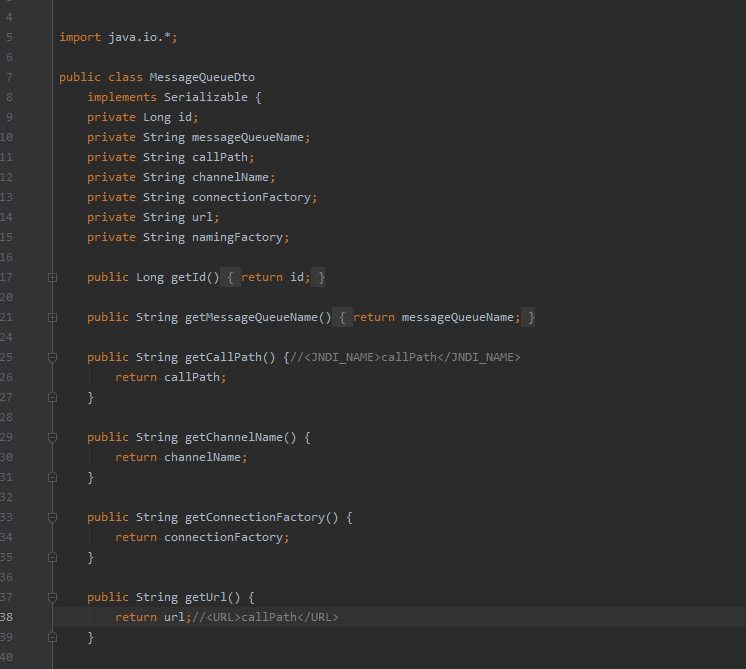Click 'return connectionFactory;' statement
Viewport: 746px width, 669px height.
point(202,537)
